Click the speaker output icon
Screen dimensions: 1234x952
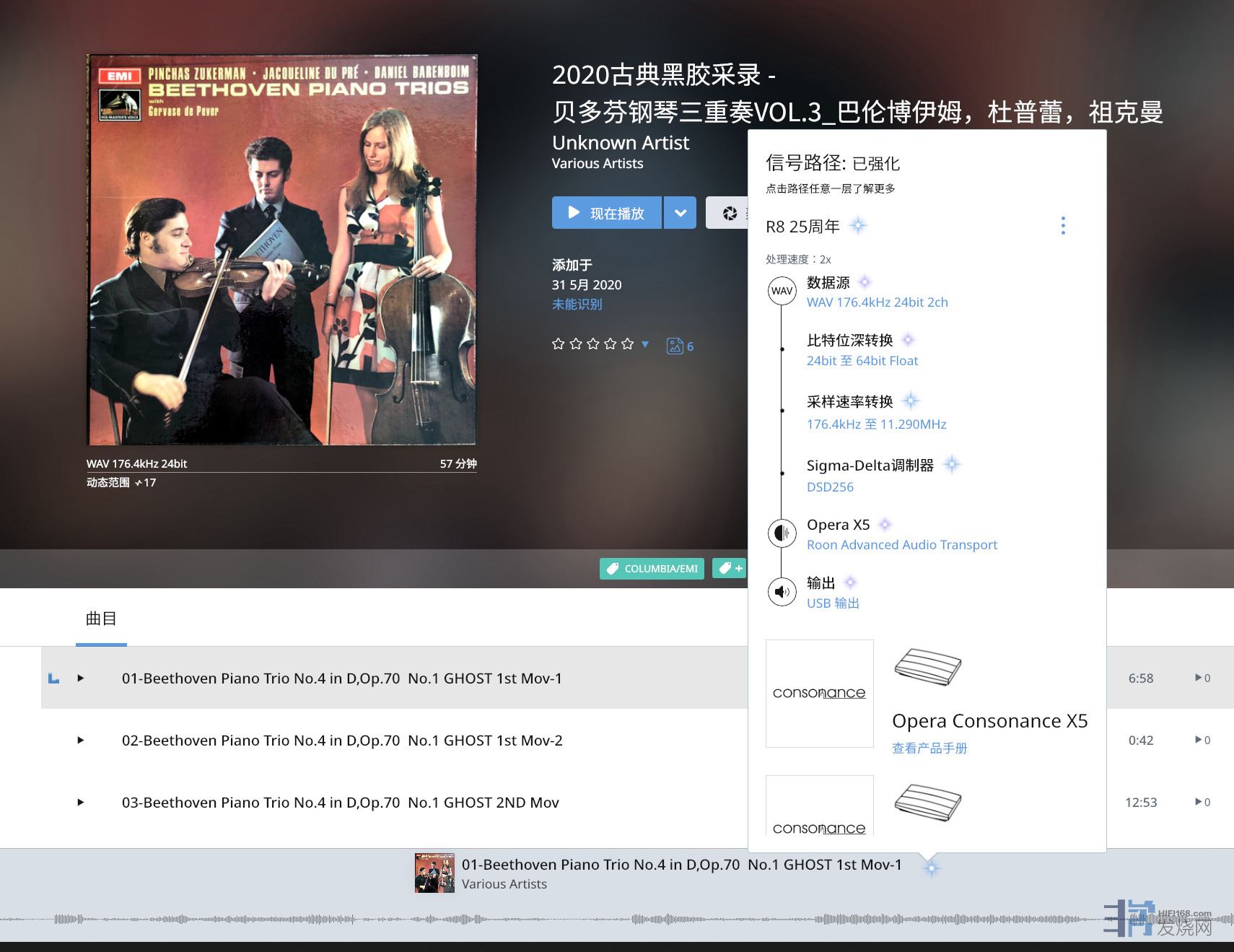[782, 592]
